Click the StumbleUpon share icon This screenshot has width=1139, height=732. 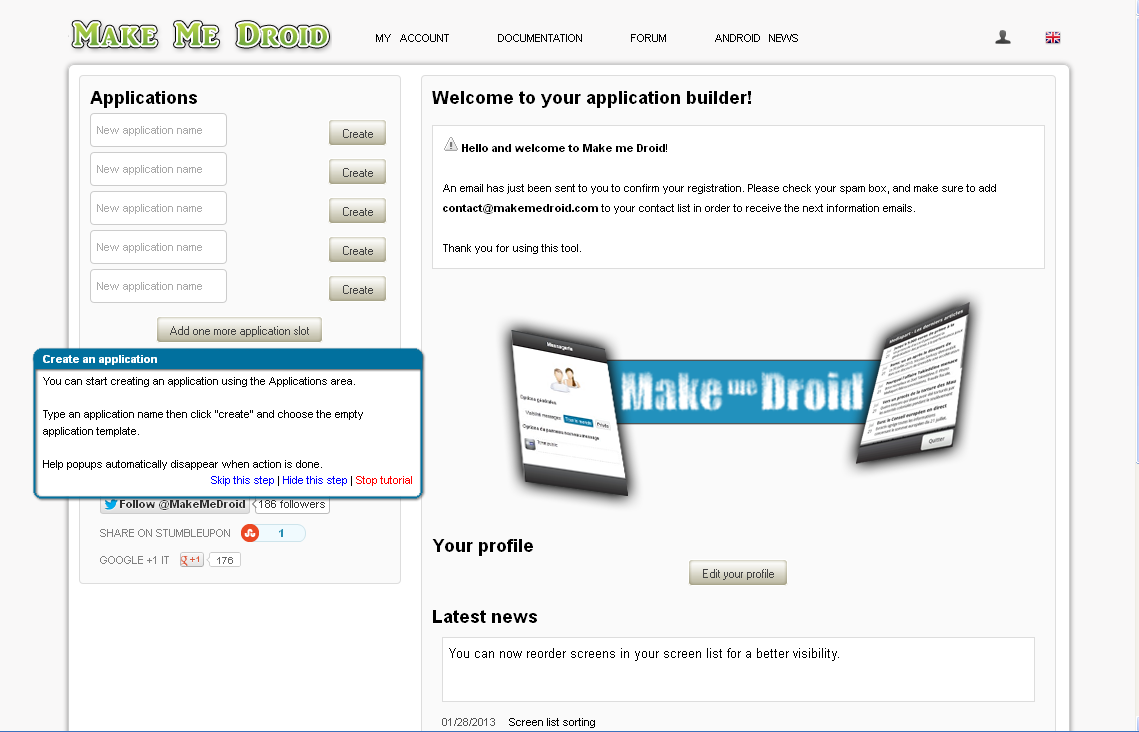pyautogui.click(x=250, y=533)
